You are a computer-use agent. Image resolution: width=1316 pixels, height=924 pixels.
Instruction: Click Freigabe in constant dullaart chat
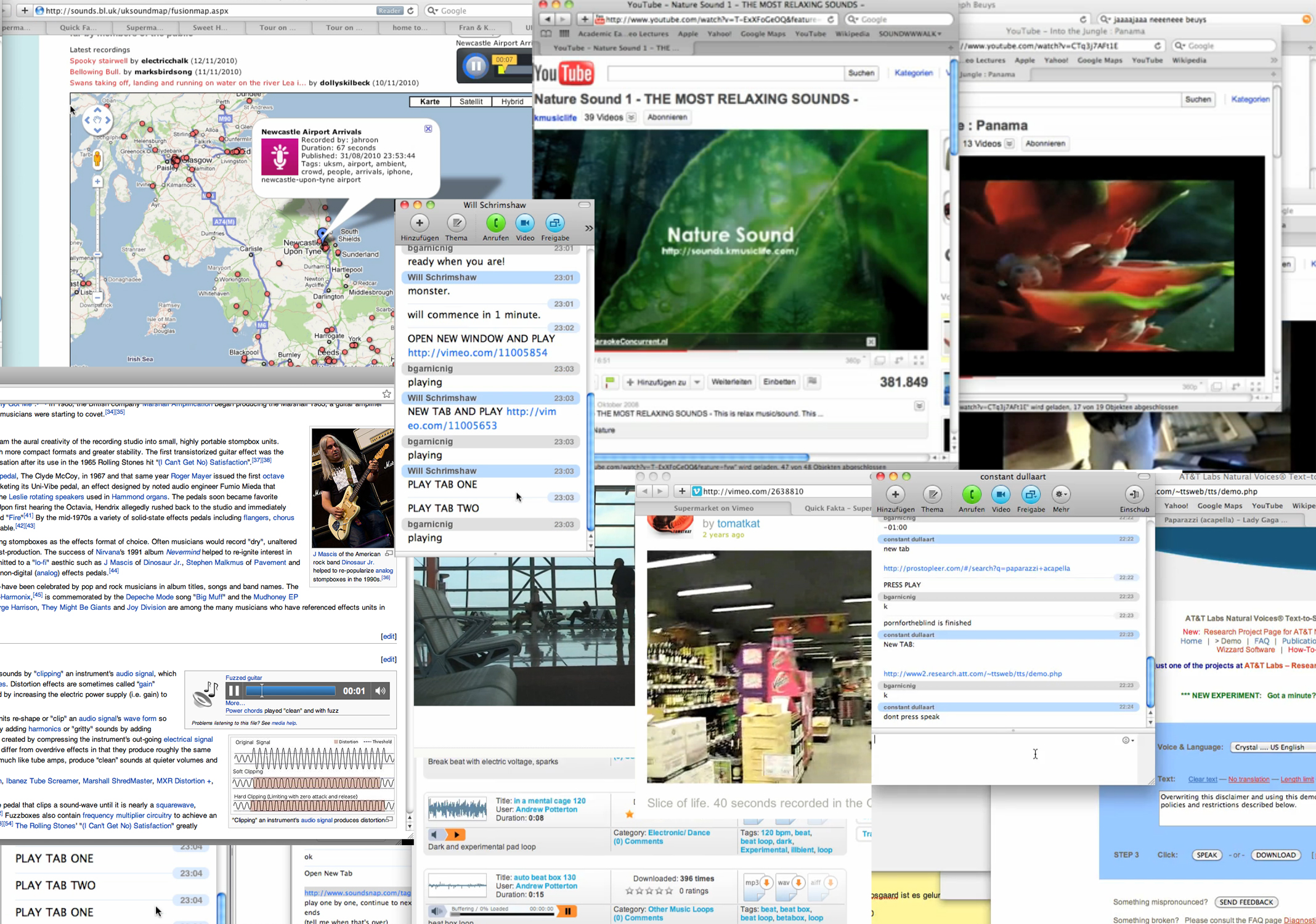coord(1031,499)
